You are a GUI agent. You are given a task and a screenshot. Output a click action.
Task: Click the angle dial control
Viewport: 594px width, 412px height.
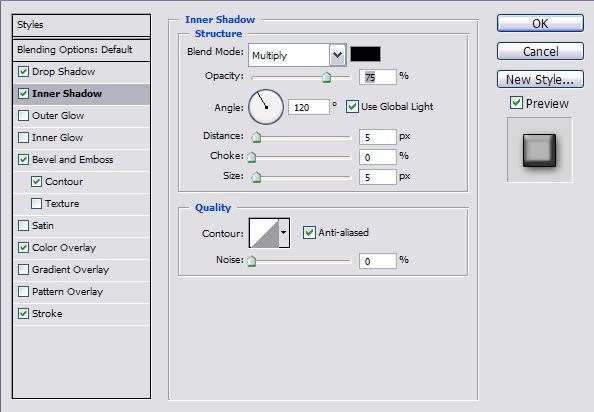[266, 107]
